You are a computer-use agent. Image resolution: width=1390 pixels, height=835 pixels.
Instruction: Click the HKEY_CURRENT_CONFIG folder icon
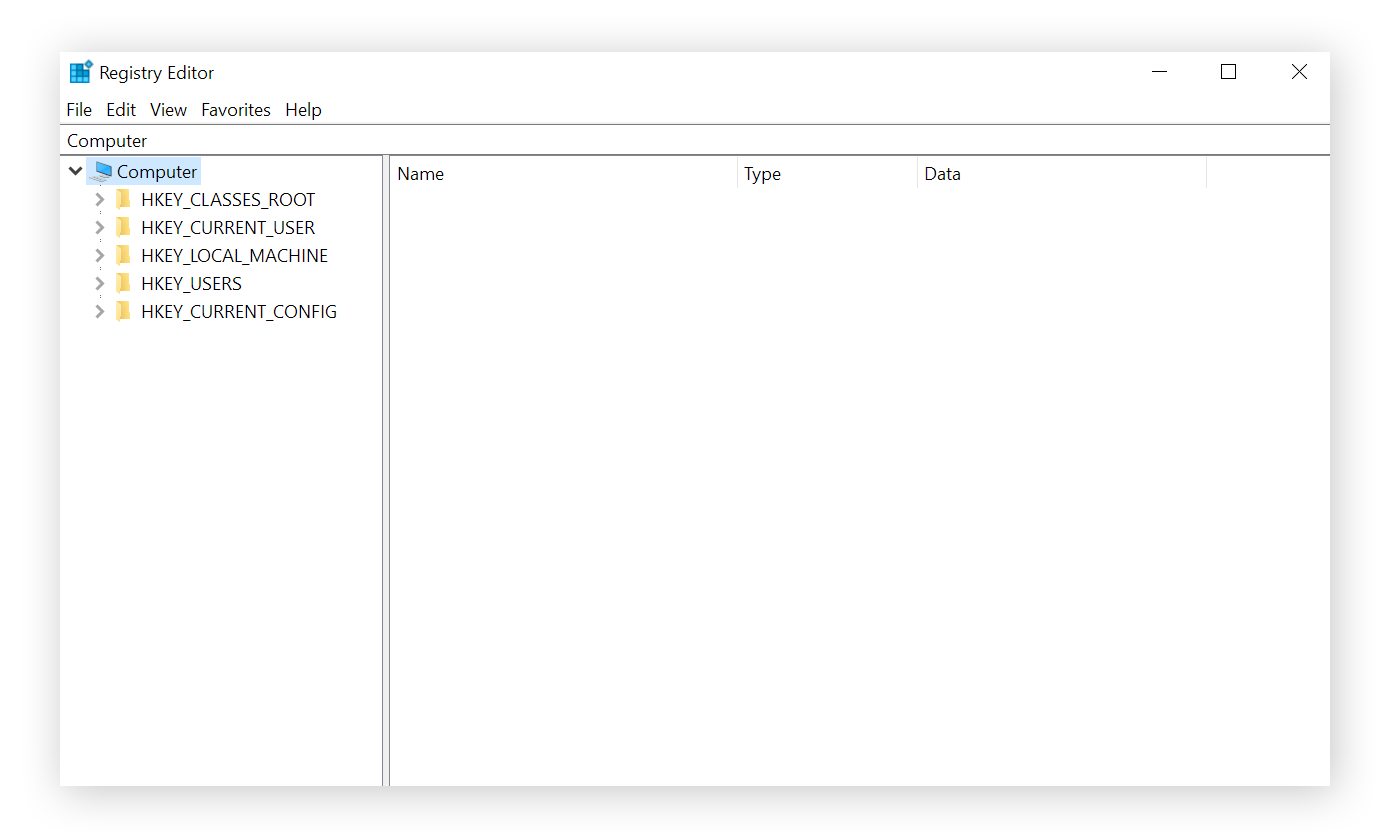pyautogui.click(x=122, y=311)
